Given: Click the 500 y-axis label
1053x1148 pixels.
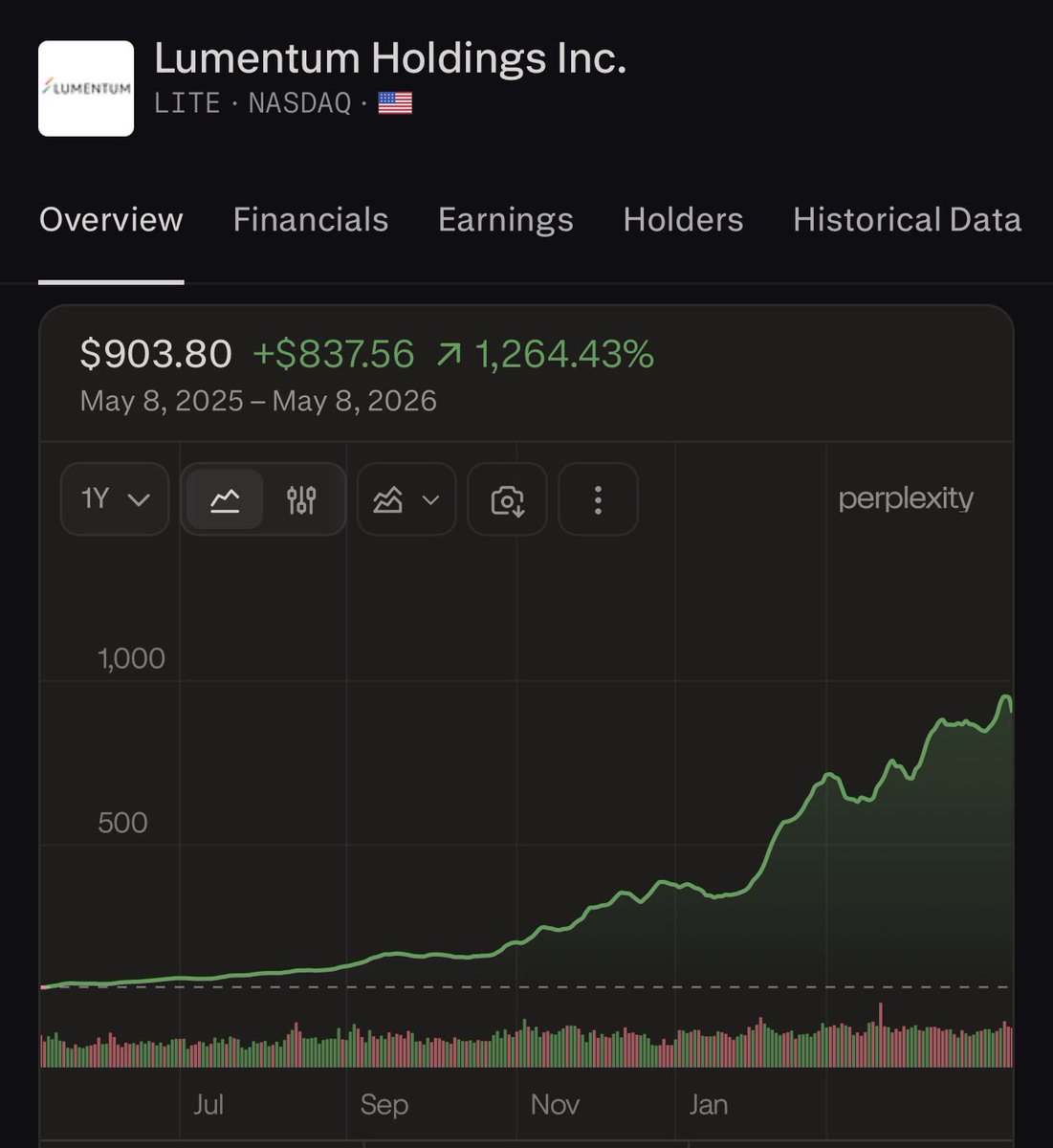Looking at the screenshot, I should click(x=122, y=823).
